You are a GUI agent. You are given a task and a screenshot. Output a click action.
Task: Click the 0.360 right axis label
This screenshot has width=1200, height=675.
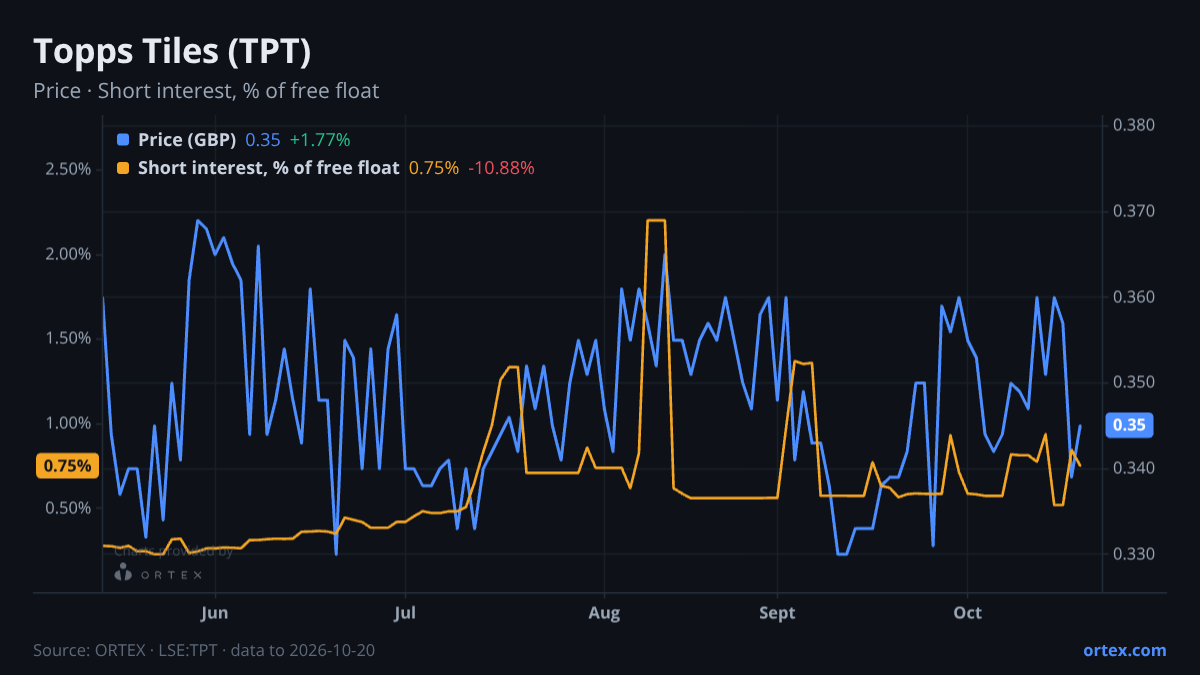click(x=1134, y=297)
